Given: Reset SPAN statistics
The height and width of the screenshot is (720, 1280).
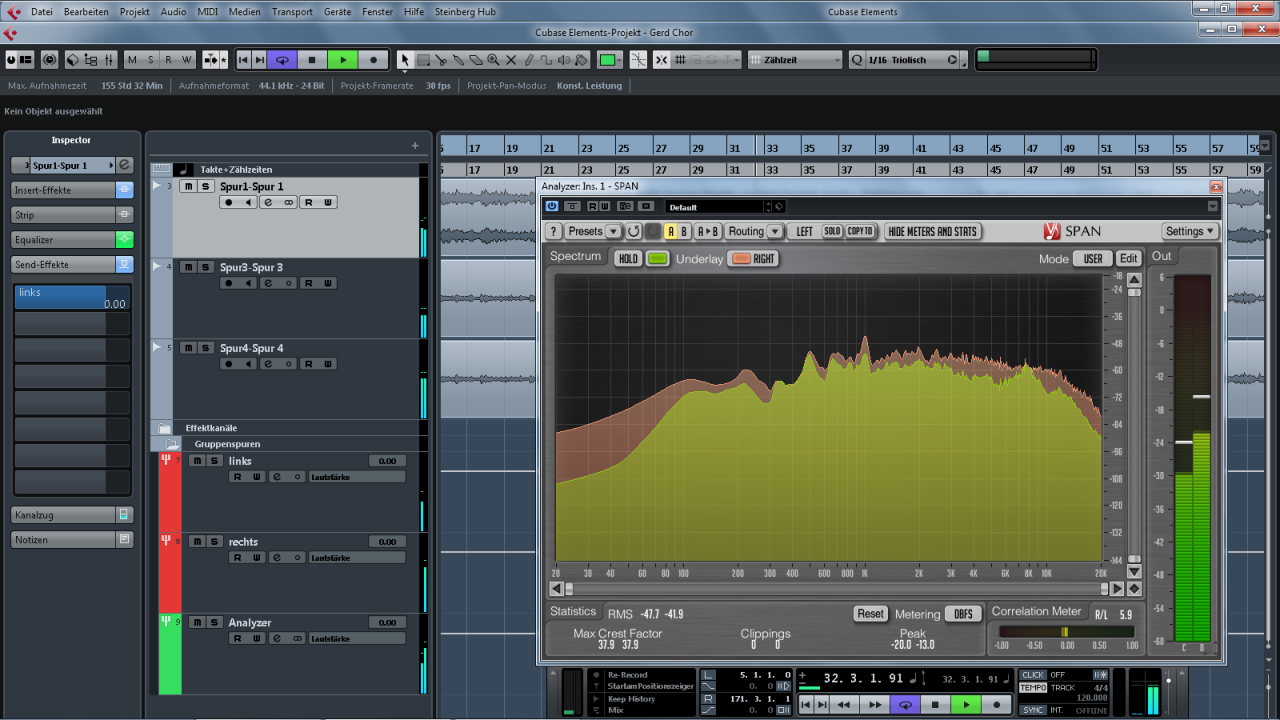Looking at the screenshot, I should point(870,614).
